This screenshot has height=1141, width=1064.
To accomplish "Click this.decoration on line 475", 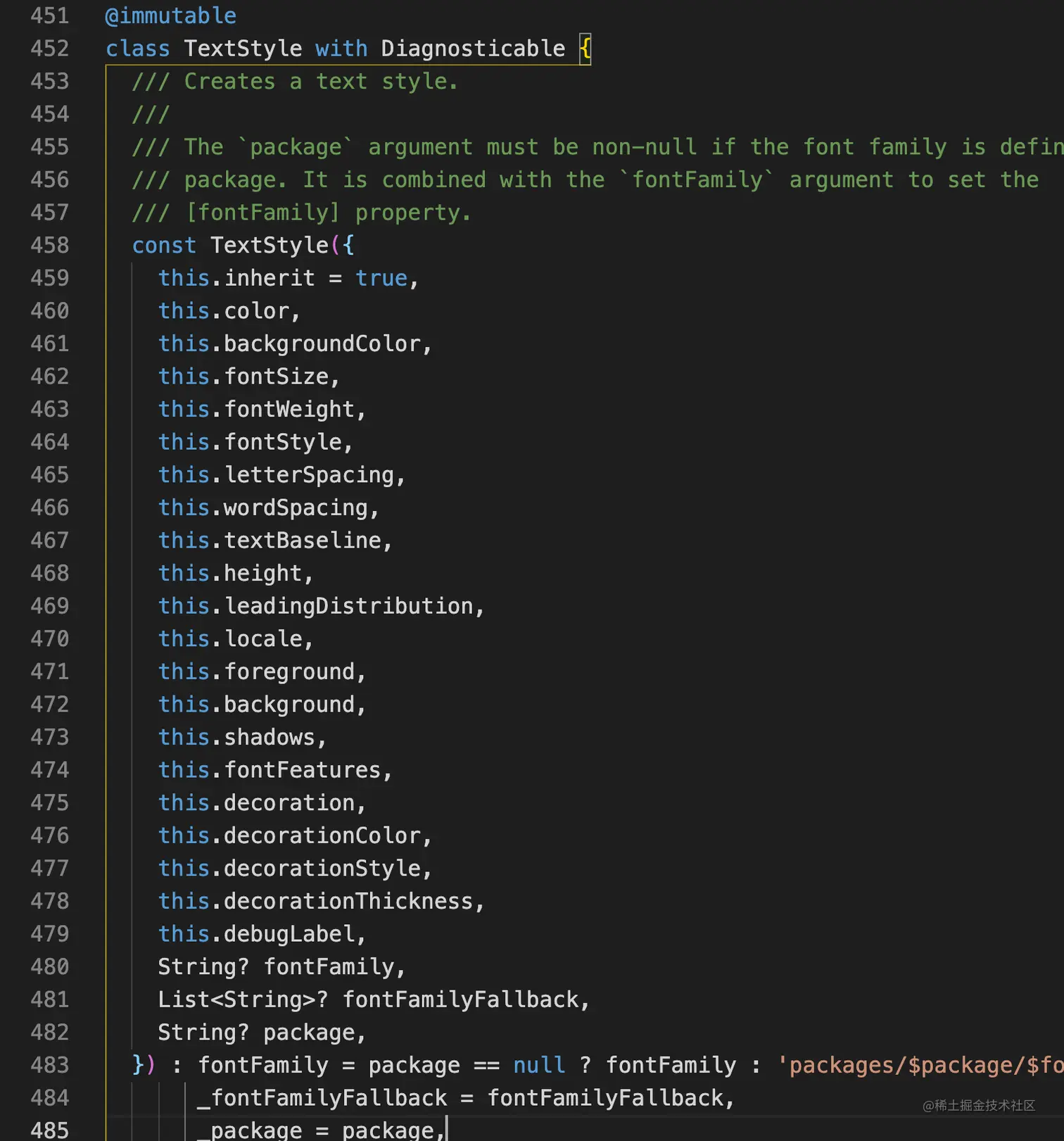I will coord(256,802).
